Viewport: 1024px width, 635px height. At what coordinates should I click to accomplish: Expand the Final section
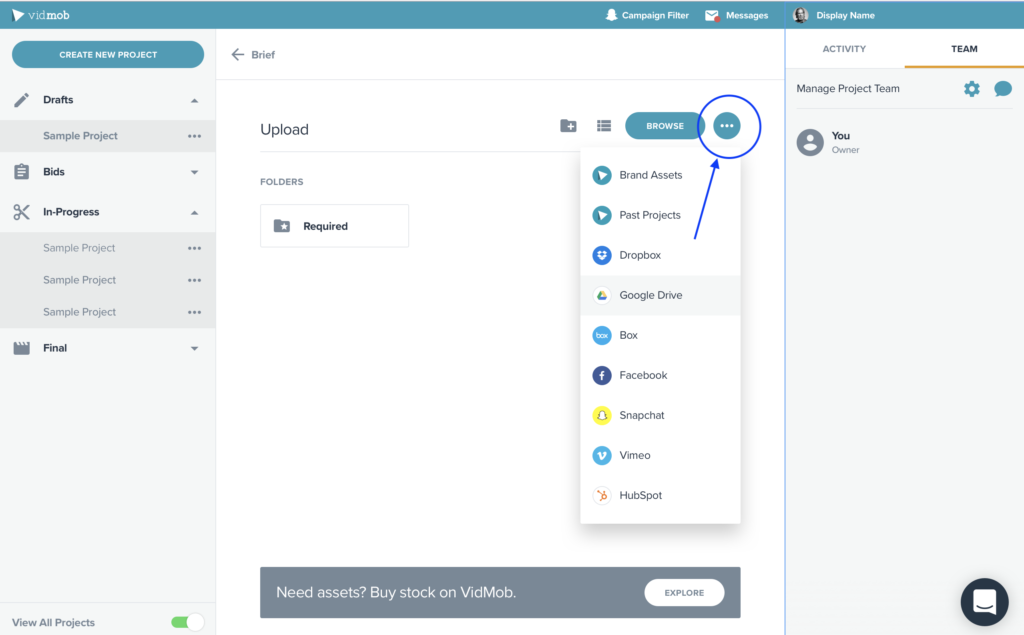point(194,349)
